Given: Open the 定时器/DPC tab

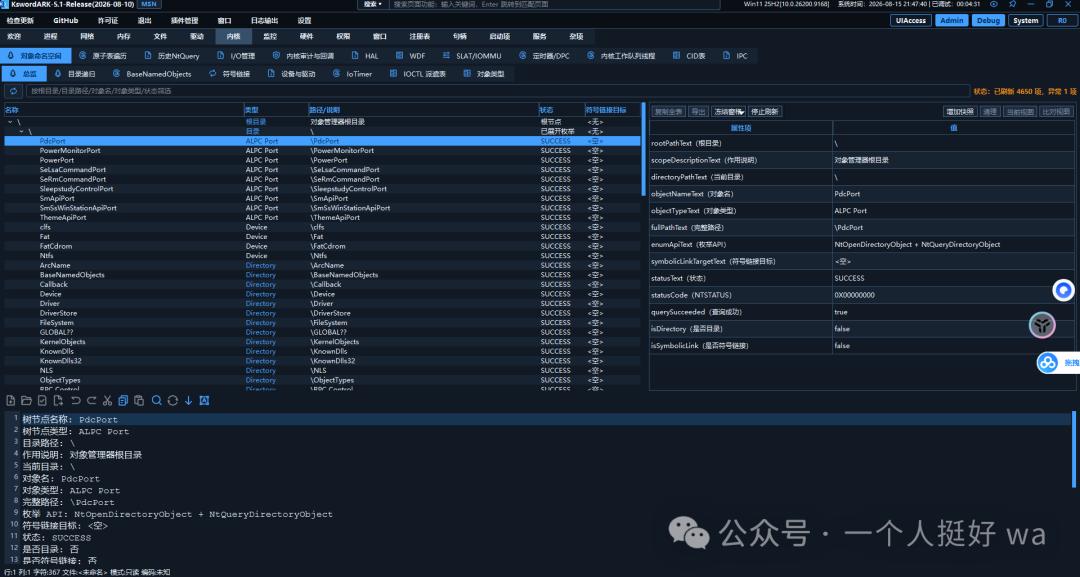Looking at the screenshot, I should pos(545,56).
